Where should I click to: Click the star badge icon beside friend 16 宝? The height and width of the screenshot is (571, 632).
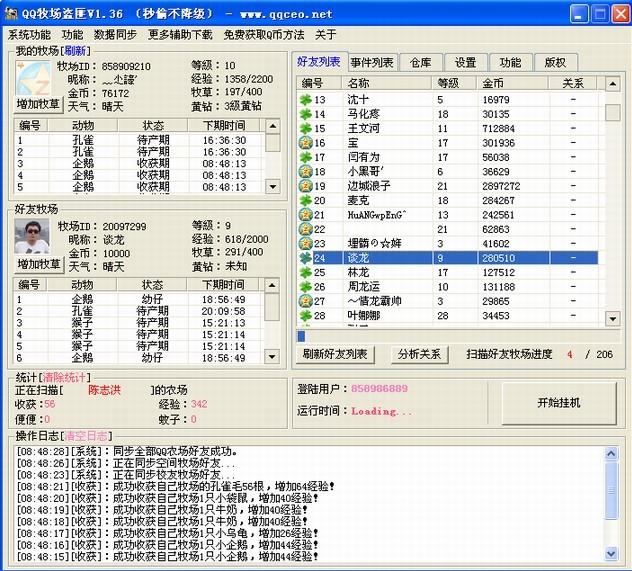306,143
